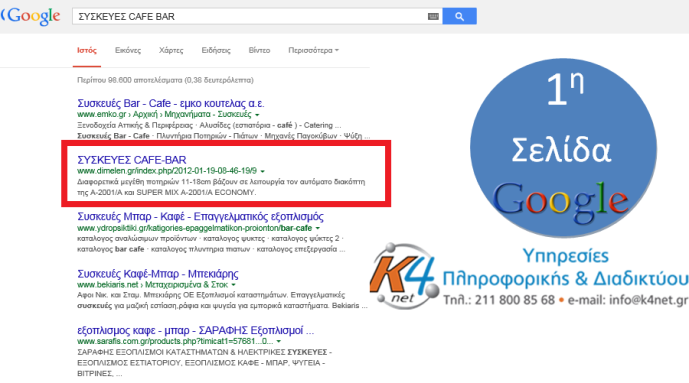Expand the arrow next to ydropsiktiki.gr URL

(x=317, y=228)
